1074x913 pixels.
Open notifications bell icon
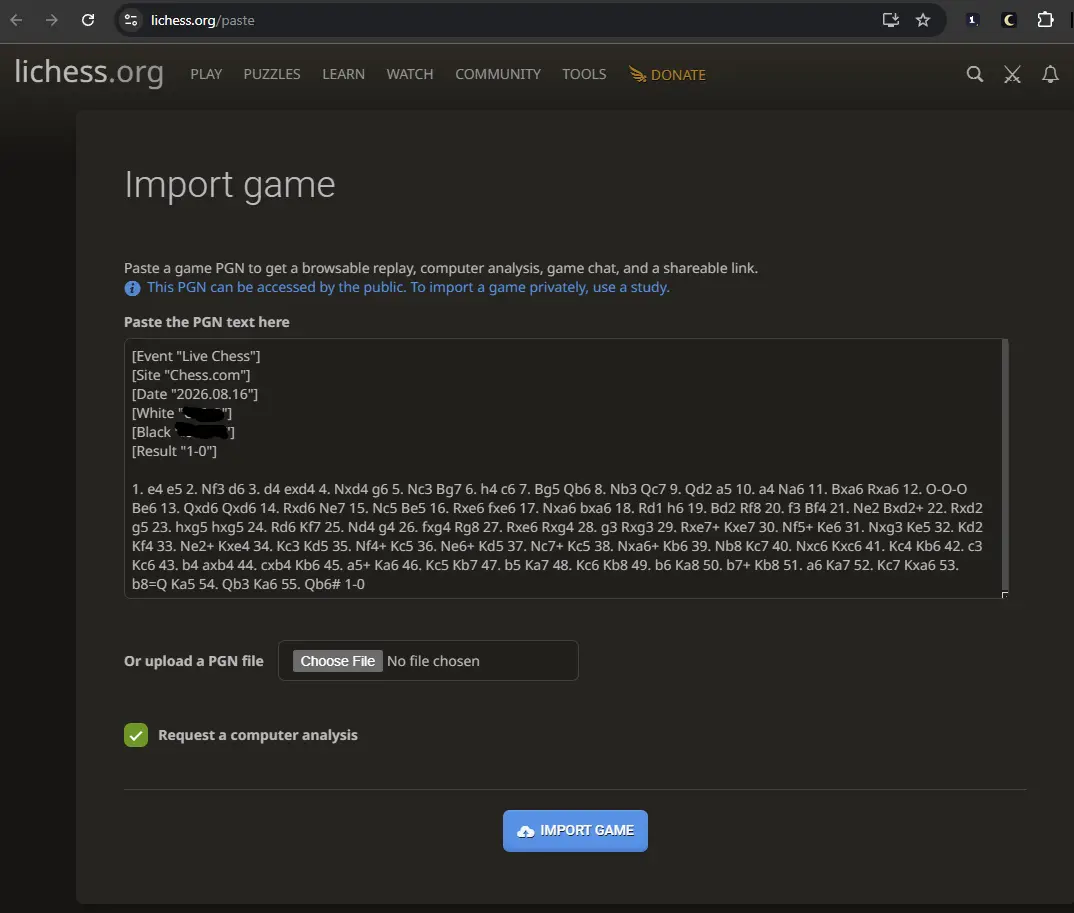(x=1050, y=74)
